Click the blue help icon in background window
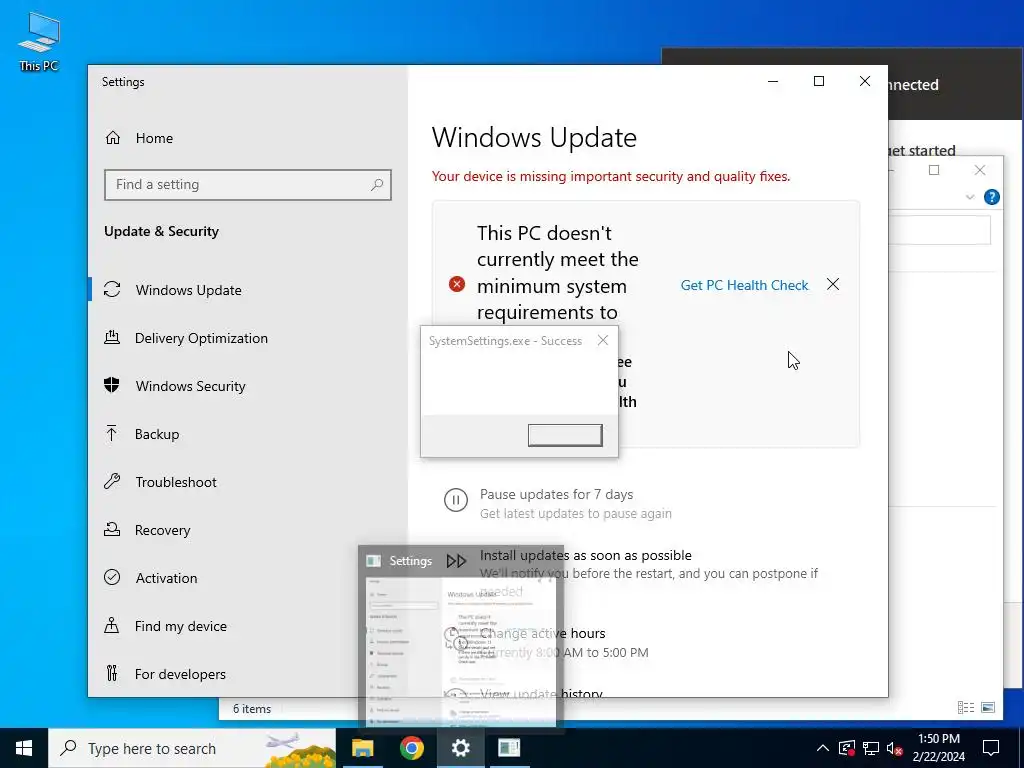The height and width of the screenshot is (768, 1024). (991, 197)
